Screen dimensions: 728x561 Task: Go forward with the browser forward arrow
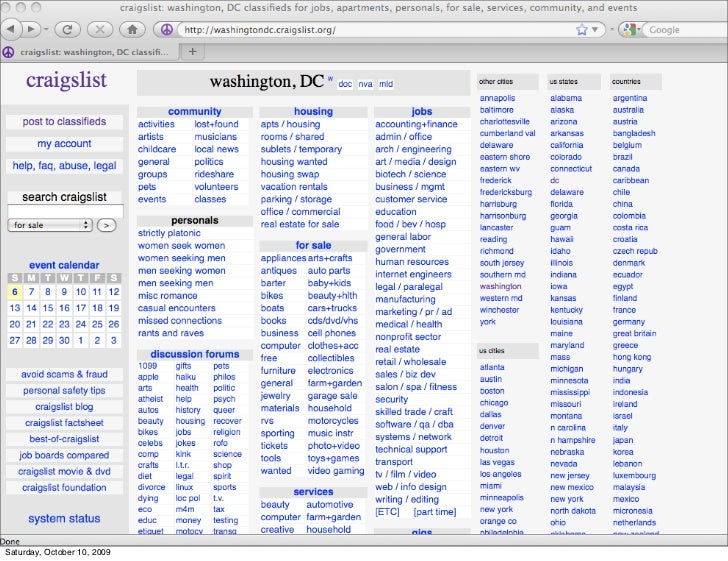[30, 30]
